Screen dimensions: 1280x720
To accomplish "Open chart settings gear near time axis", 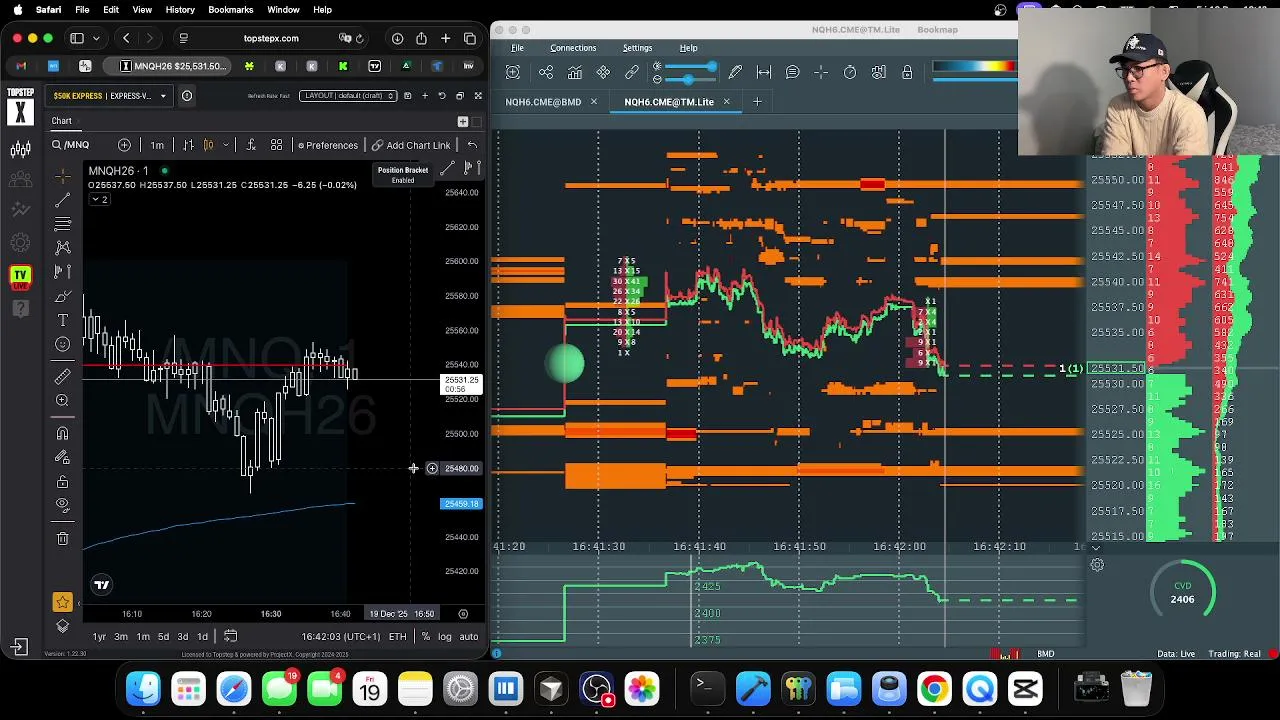I will (463, 614).
